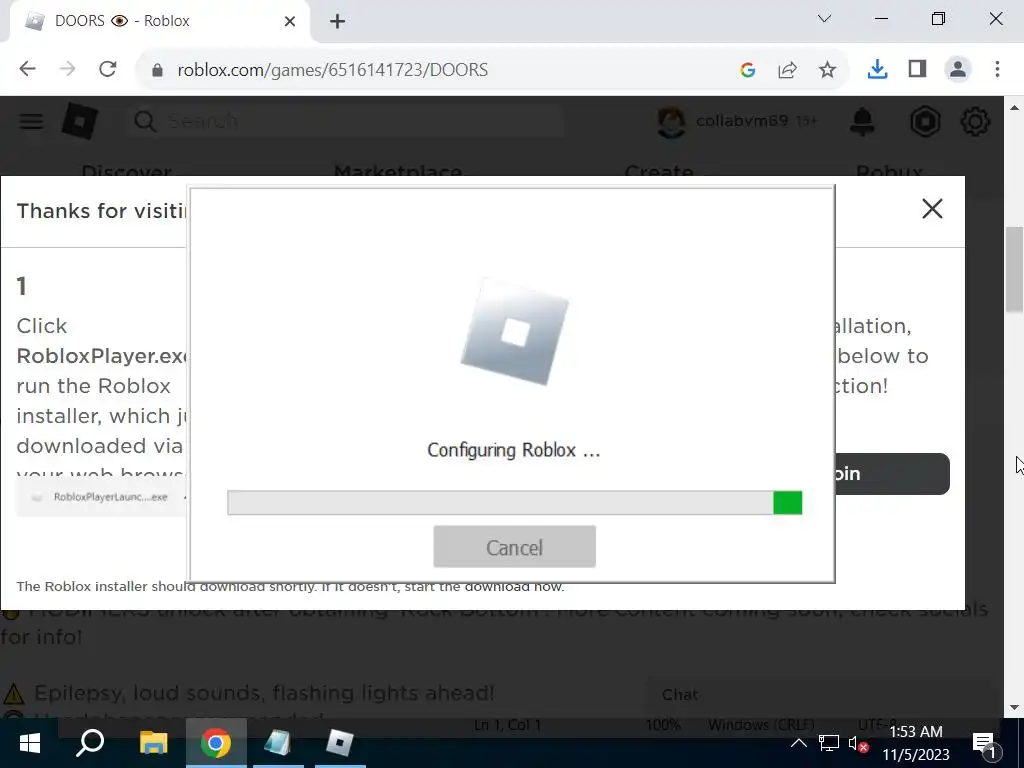1024x768 pixels.
Task: Click the Join button behind the installer
Action: (x=892, y=473)
